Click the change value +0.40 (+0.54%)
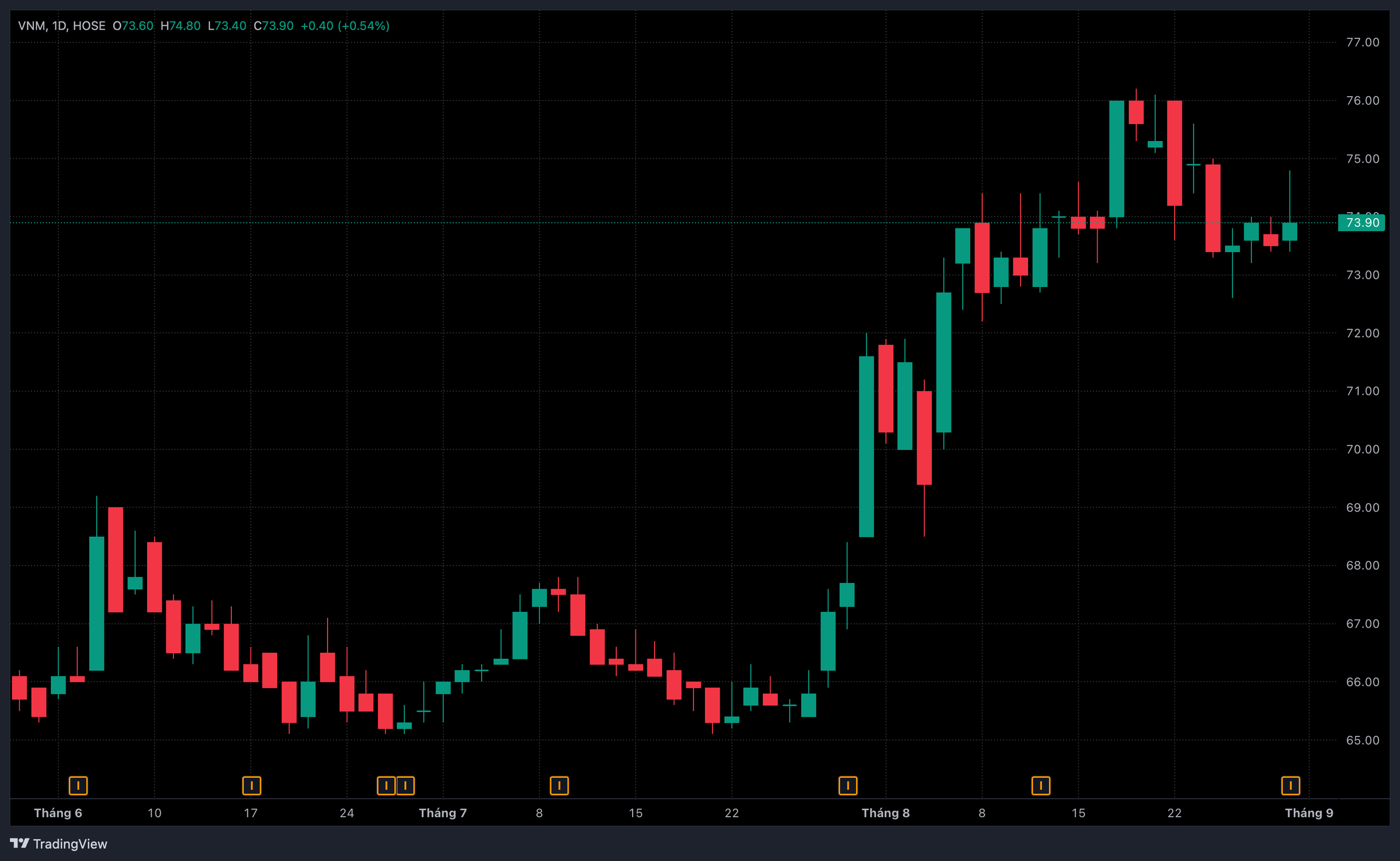 (x=345, y=26)
